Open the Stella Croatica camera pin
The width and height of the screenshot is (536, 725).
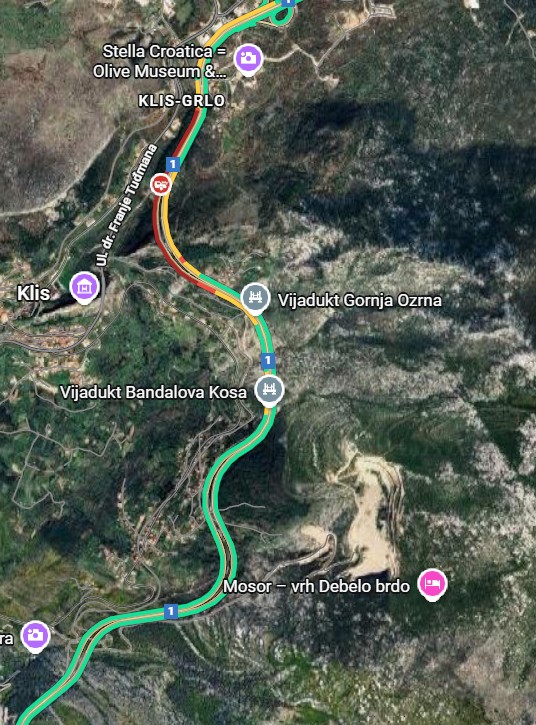pyautogui.click(x=248, y=59)
